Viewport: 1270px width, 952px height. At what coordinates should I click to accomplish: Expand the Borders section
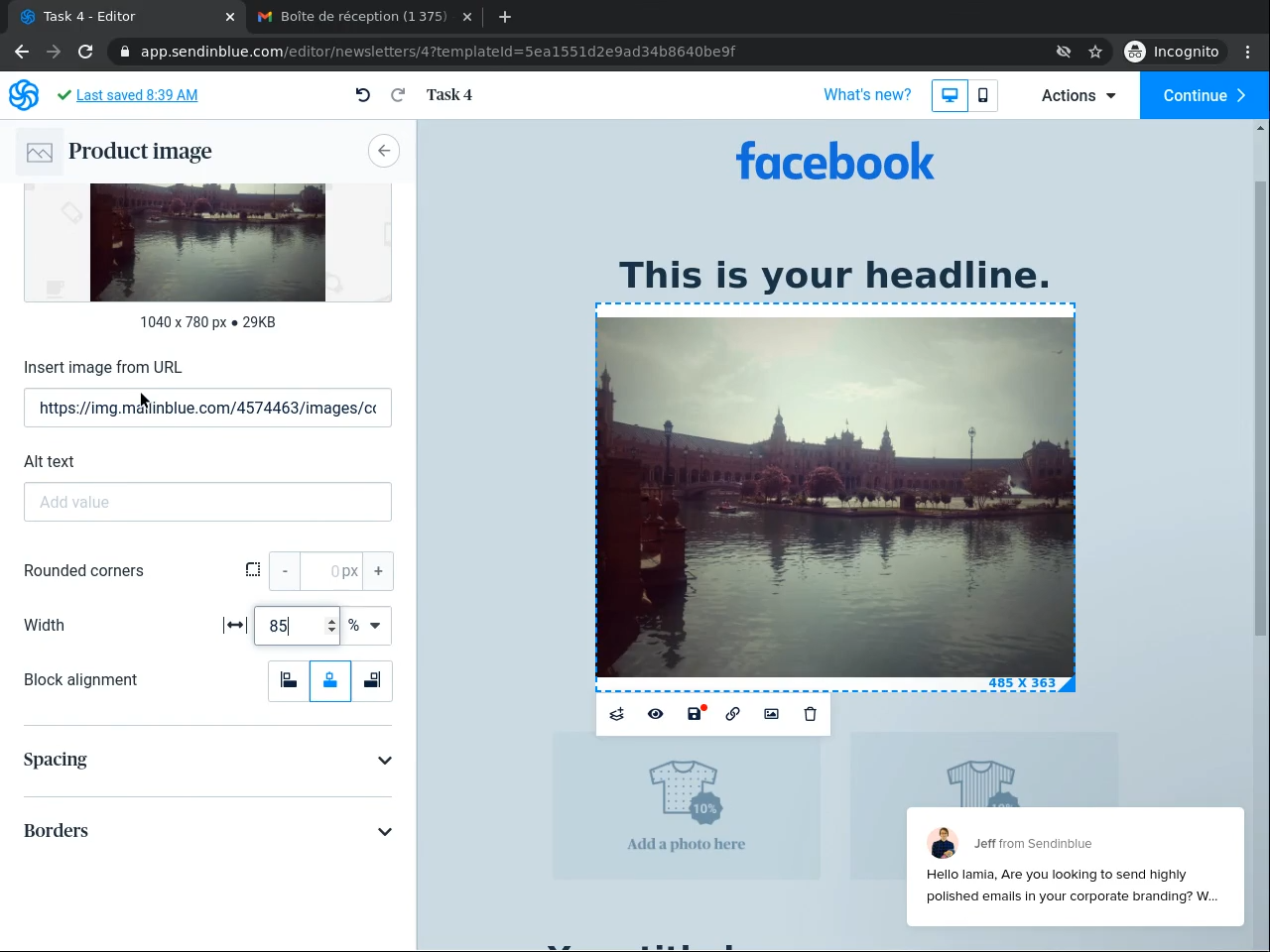click(x=207, y=832)
